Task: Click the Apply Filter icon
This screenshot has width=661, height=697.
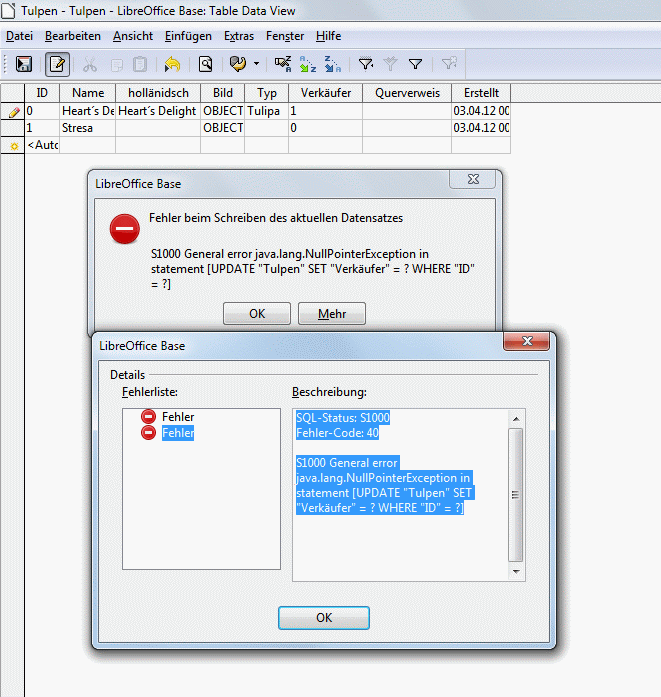Action: pyautogui.click(x=390, y=64)
